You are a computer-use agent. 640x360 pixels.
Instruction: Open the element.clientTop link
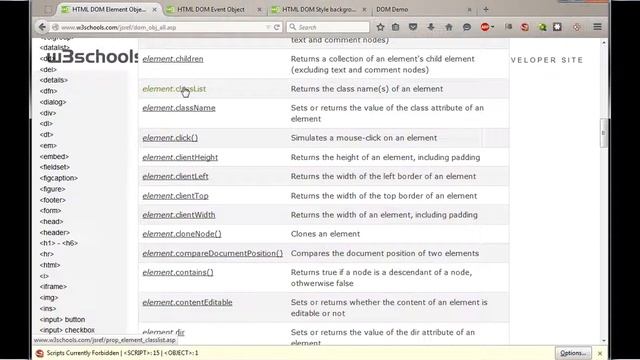(x=175, y=196)
